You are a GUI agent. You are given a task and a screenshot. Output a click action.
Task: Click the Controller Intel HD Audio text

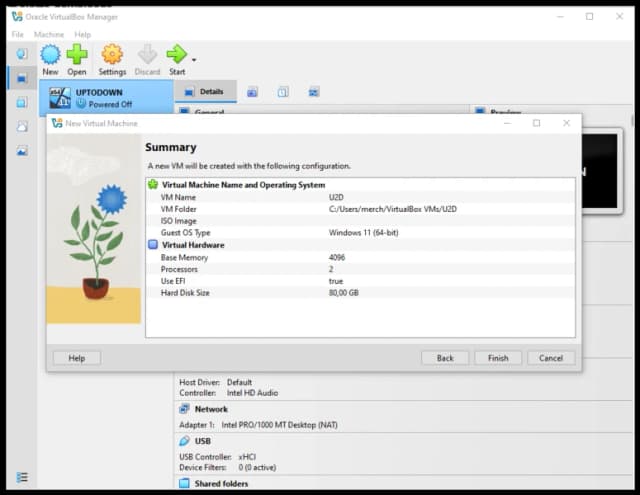[x=229, y=393]
